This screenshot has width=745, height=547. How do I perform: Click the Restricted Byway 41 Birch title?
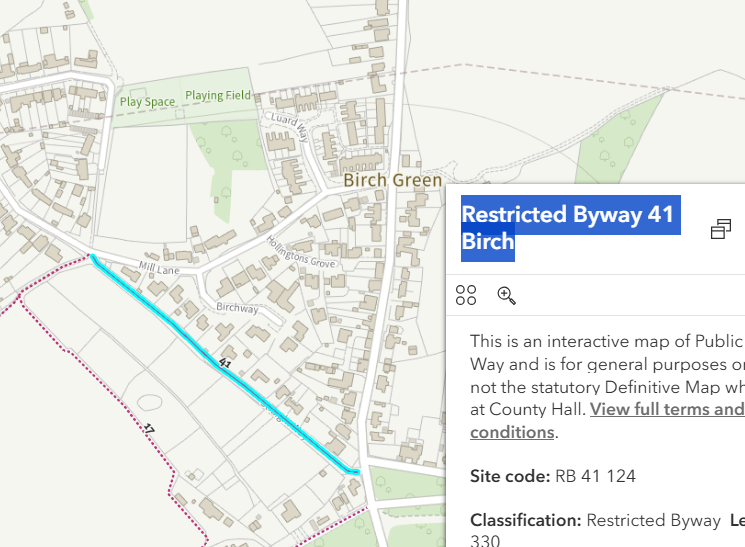[x=568, y=228]
